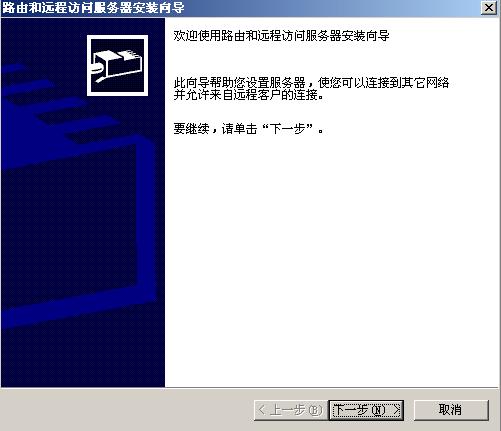Viewport: 501px width, 431px height.
Task: Click the left arrow on the 上一步 button
Action: (262, 410)
